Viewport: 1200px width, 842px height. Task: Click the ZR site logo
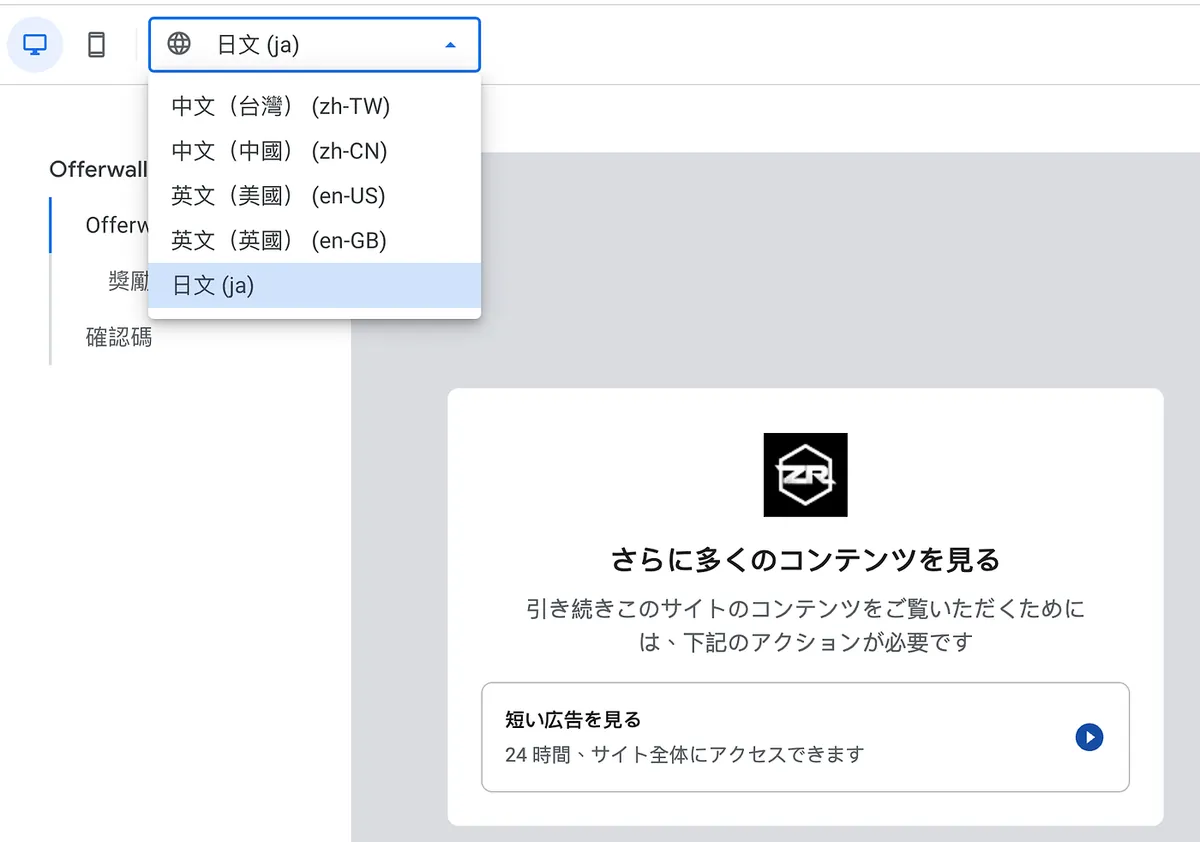[805, 475]
